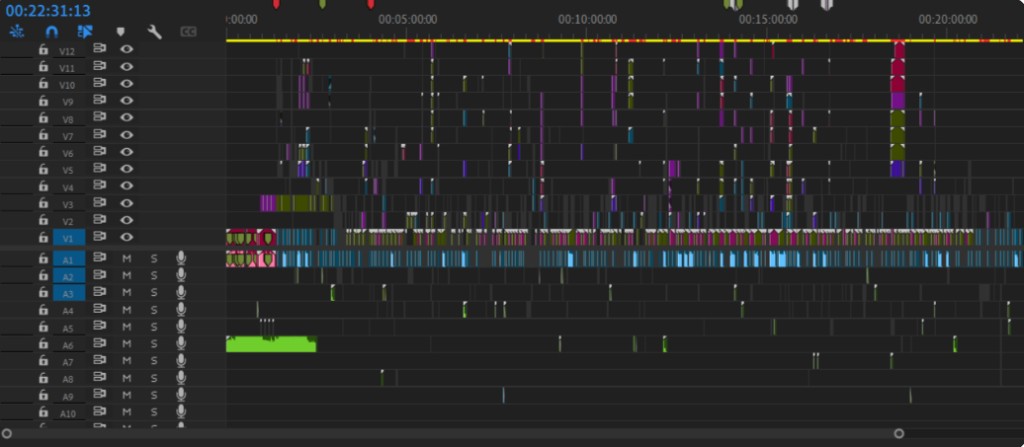Select the A2 track target label
Image resolution: width=1024 pixels, height=447 pixels.
(x=69, y=276)
